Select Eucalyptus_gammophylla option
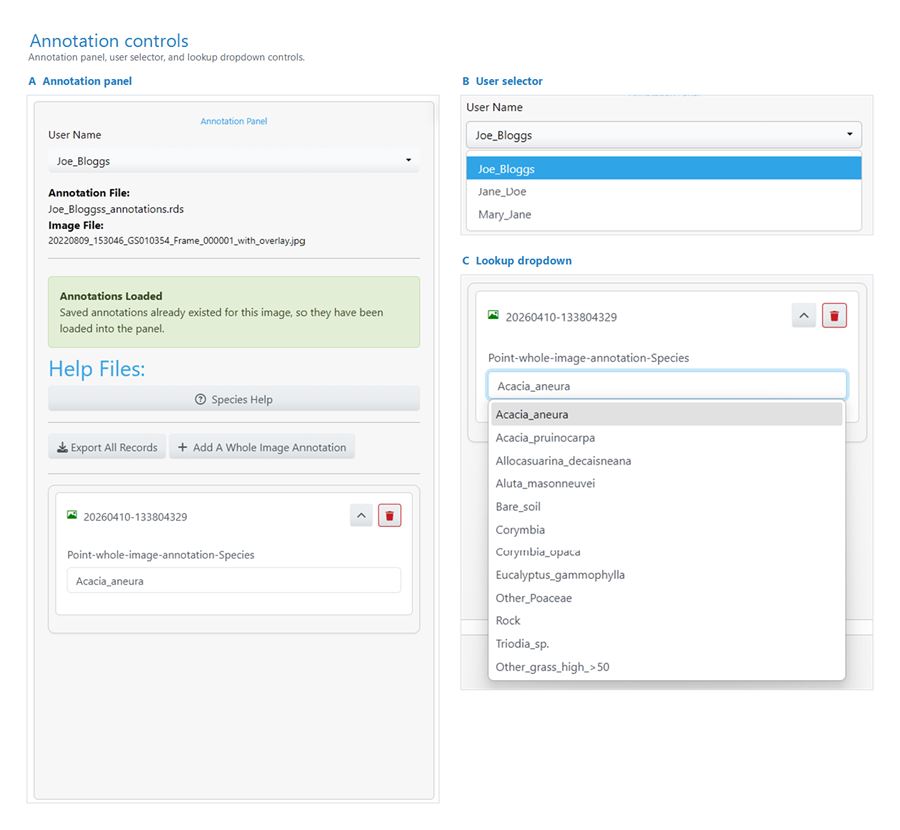This screenshot has width=900, height=830. (x=666, y=575)
